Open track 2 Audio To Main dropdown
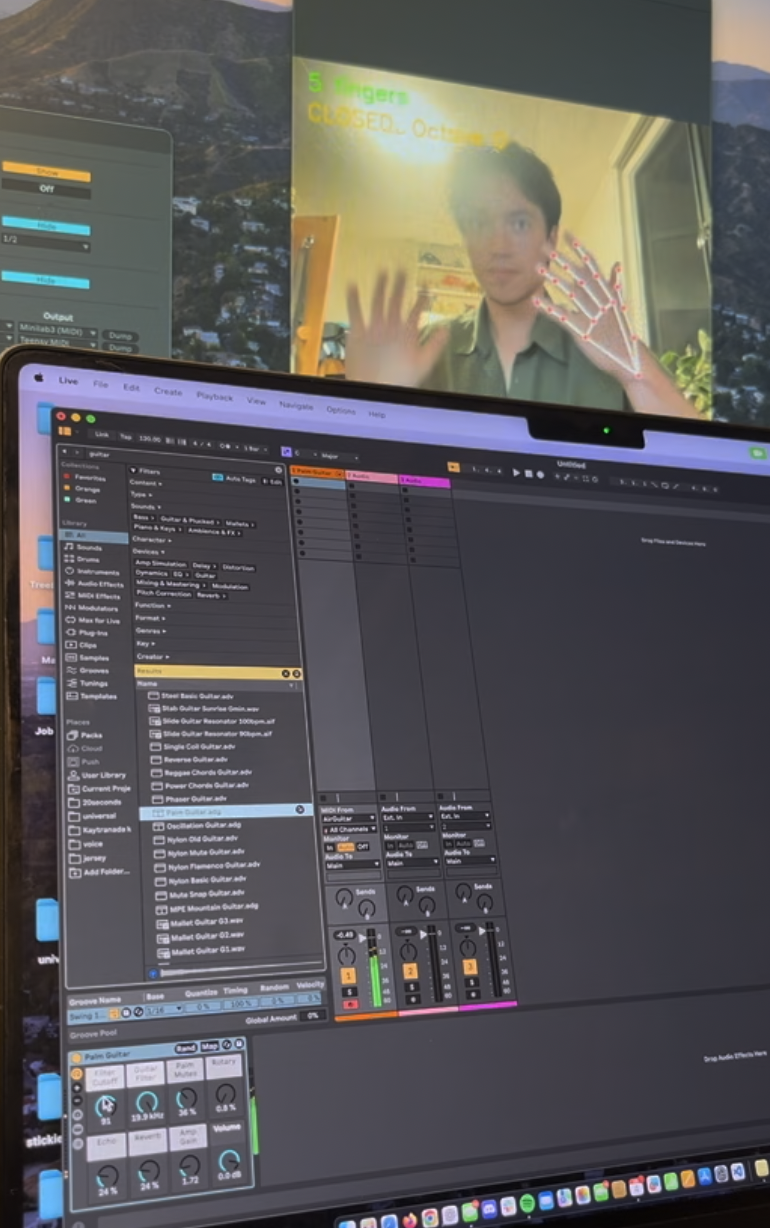 click(x=410, y=862)
